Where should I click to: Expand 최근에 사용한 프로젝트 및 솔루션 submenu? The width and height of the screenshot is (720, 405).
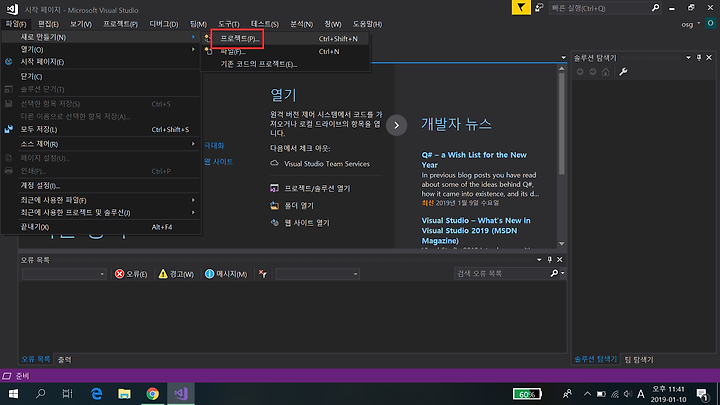(x=101, y=212)
